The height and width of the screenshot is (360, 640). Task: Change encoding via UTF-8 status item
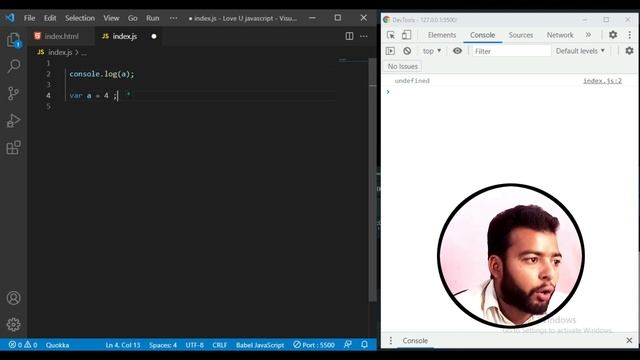[x=195, y=345]
